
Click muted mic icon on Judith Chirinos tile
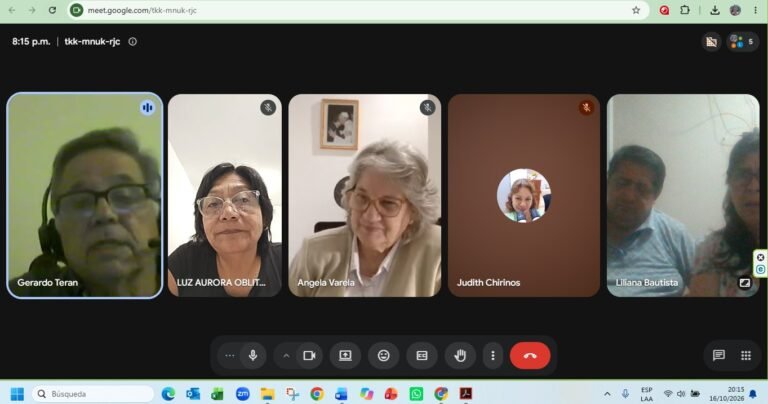coord(586,107)
